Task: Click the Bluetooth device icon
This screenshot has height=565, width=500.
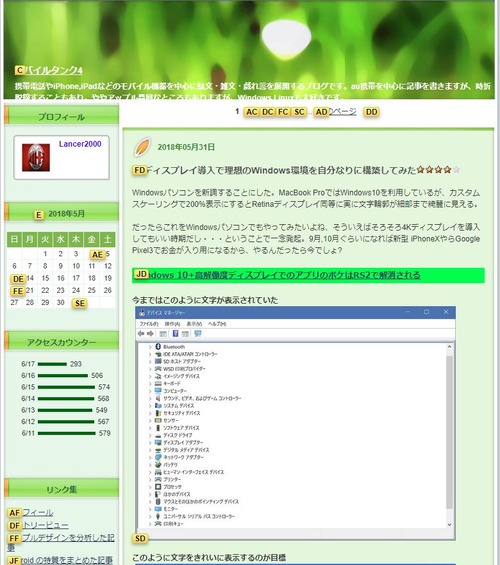Action: [158, 347]
